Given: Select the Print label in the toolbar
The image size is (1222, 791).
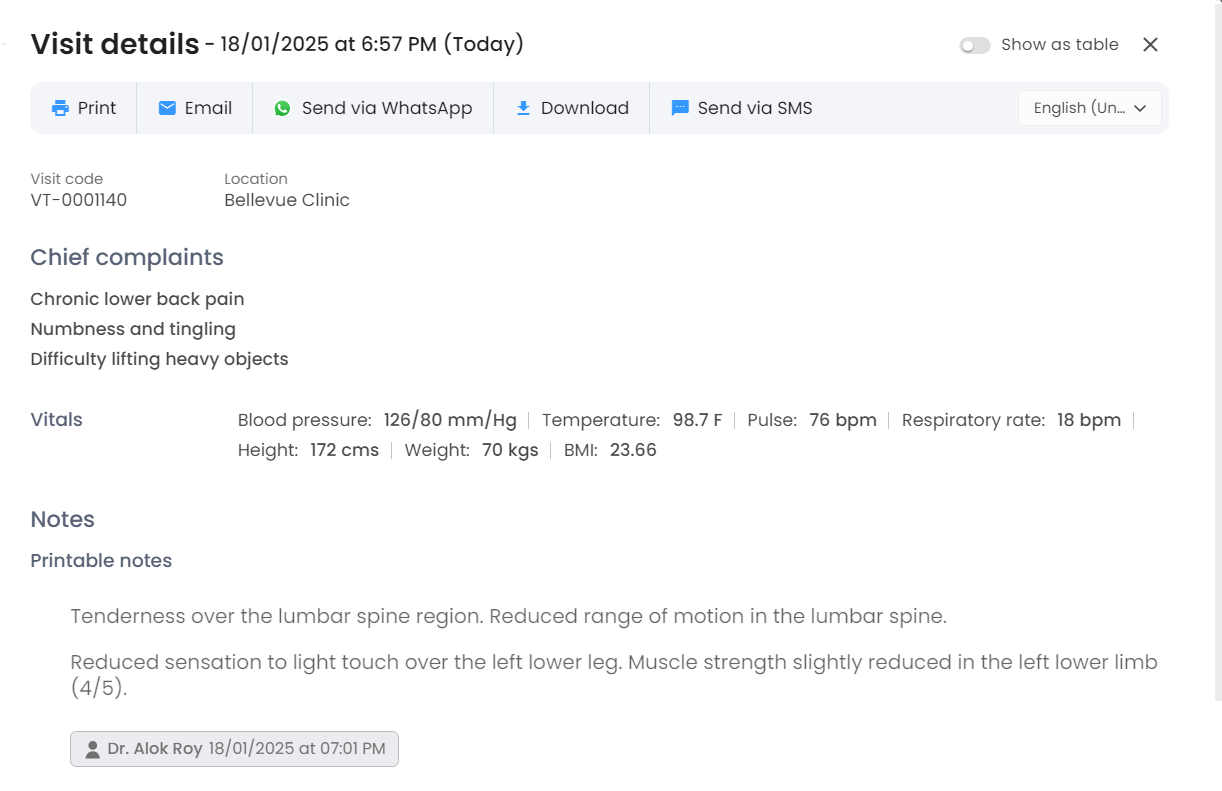Looking at the screenshot, I should (x=97, y=108).
